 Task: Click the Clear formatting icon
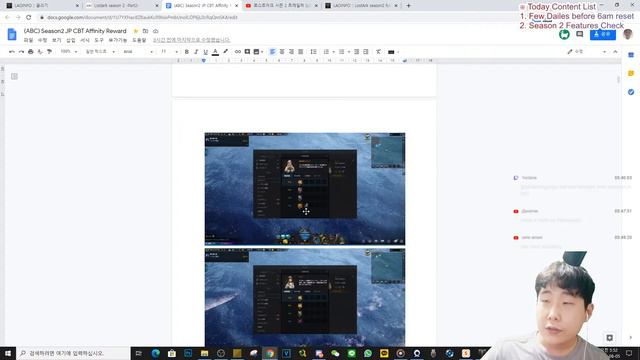[378, 52]
